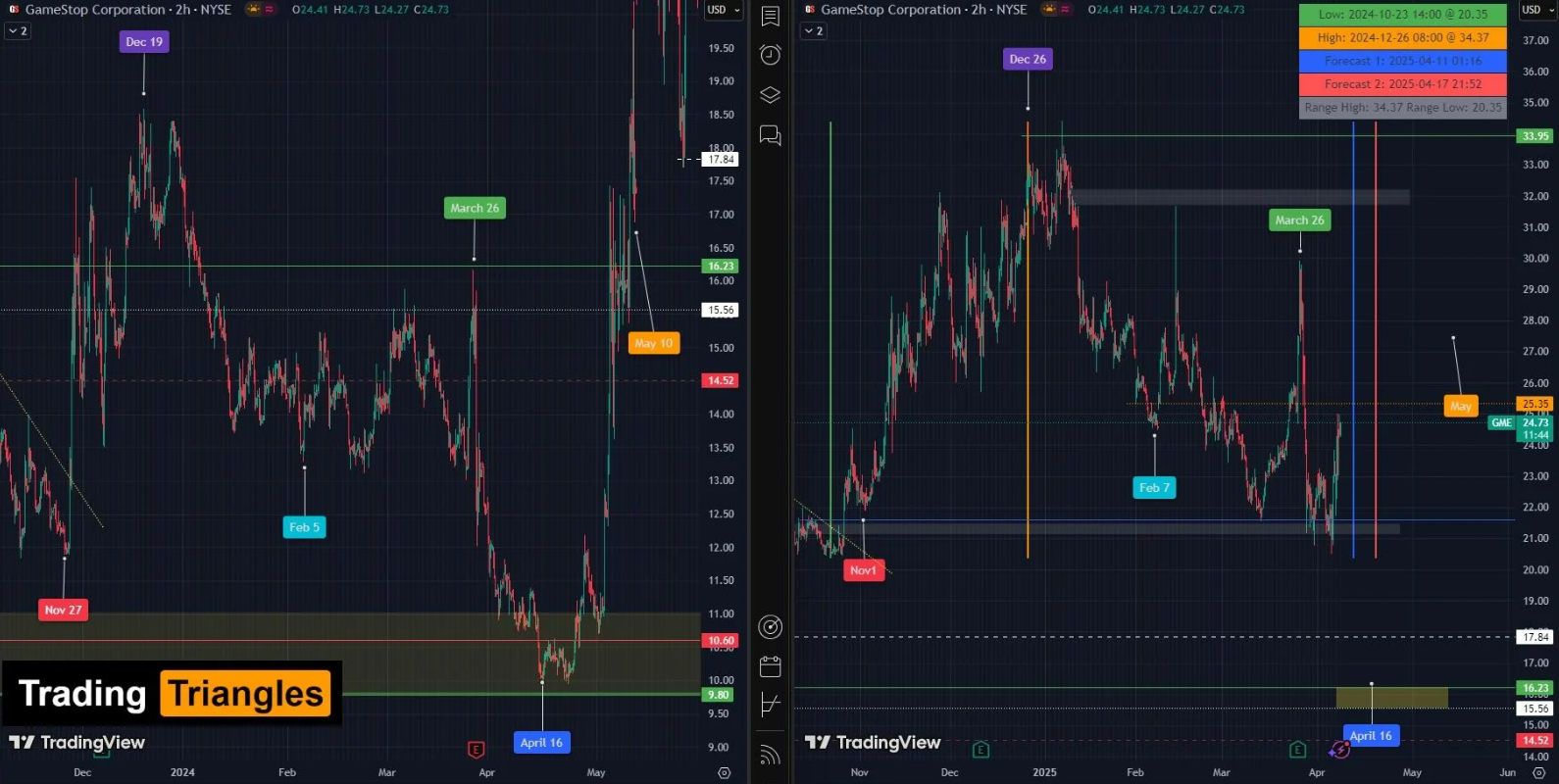Click the late-March earnings E marker on right chart
This screenshot has width=1559, height=784.
[1297, 750]
